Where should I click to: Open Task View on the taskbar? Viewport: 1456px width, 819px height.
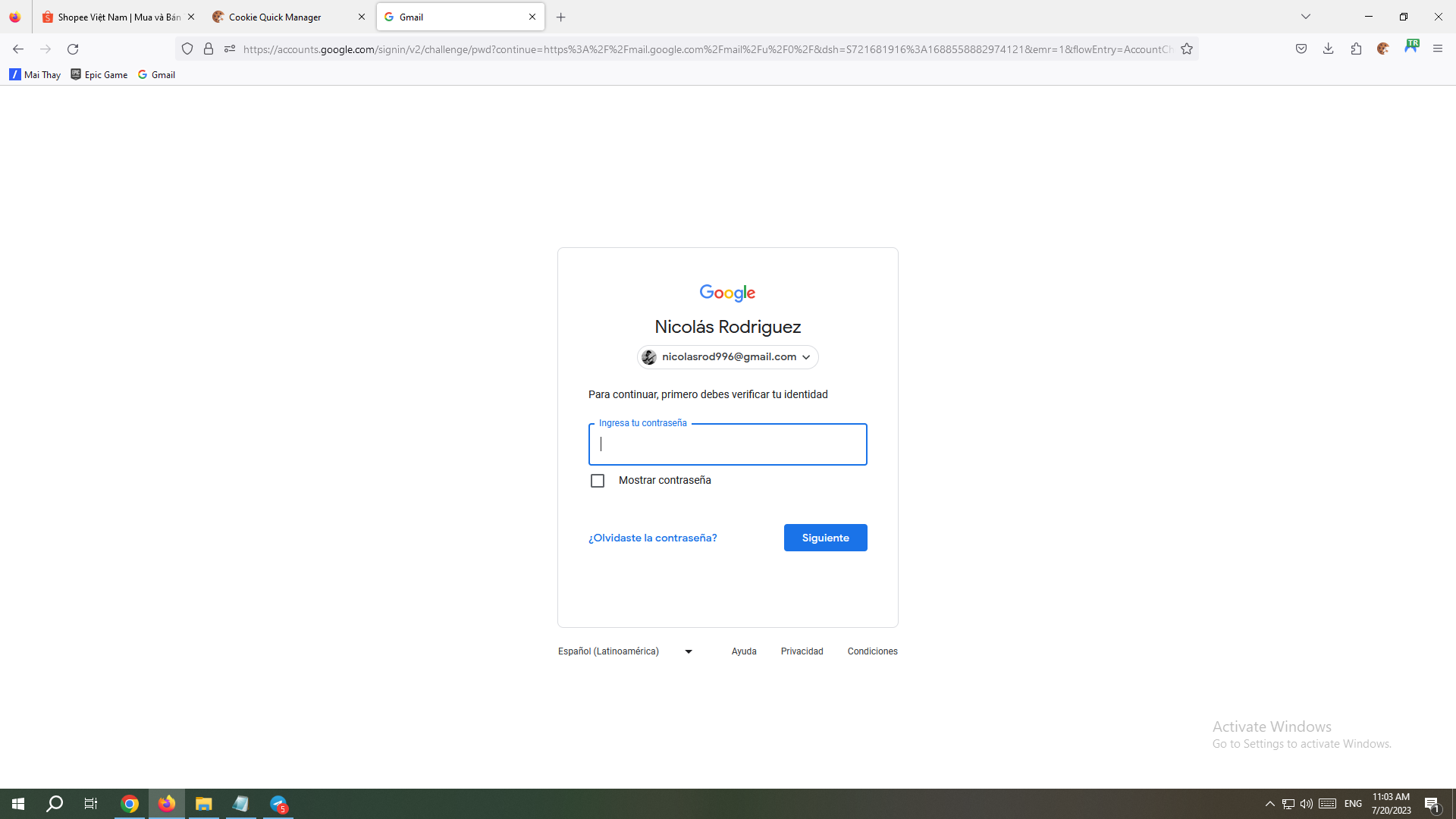tap(91, 804)
